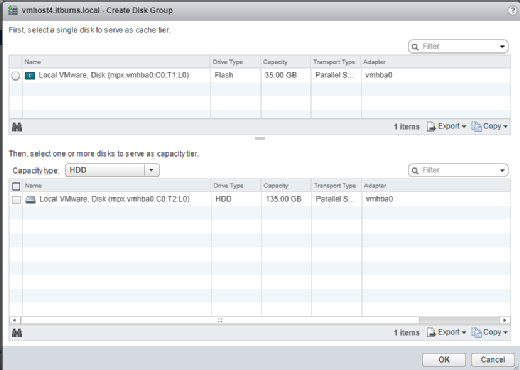Viewport: 520px width, 370px height.
Task: Open the capacity tier Filter dropdown arrow
Action: click(x=502, y=170)
